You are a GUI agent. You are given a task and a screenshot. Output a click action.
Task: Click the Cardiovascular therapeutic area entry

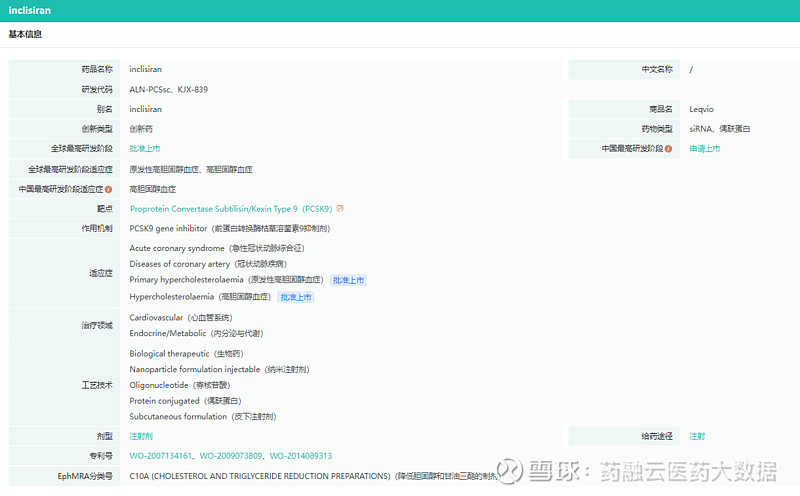(x=181, y=317)
